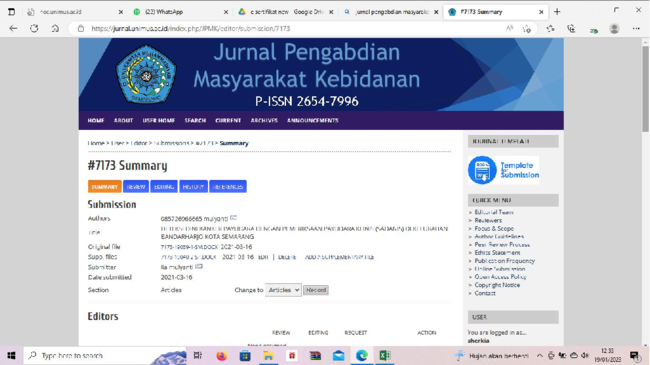
Task: Open File Explorer in taskbar
Action: click(x=268, y=355)
